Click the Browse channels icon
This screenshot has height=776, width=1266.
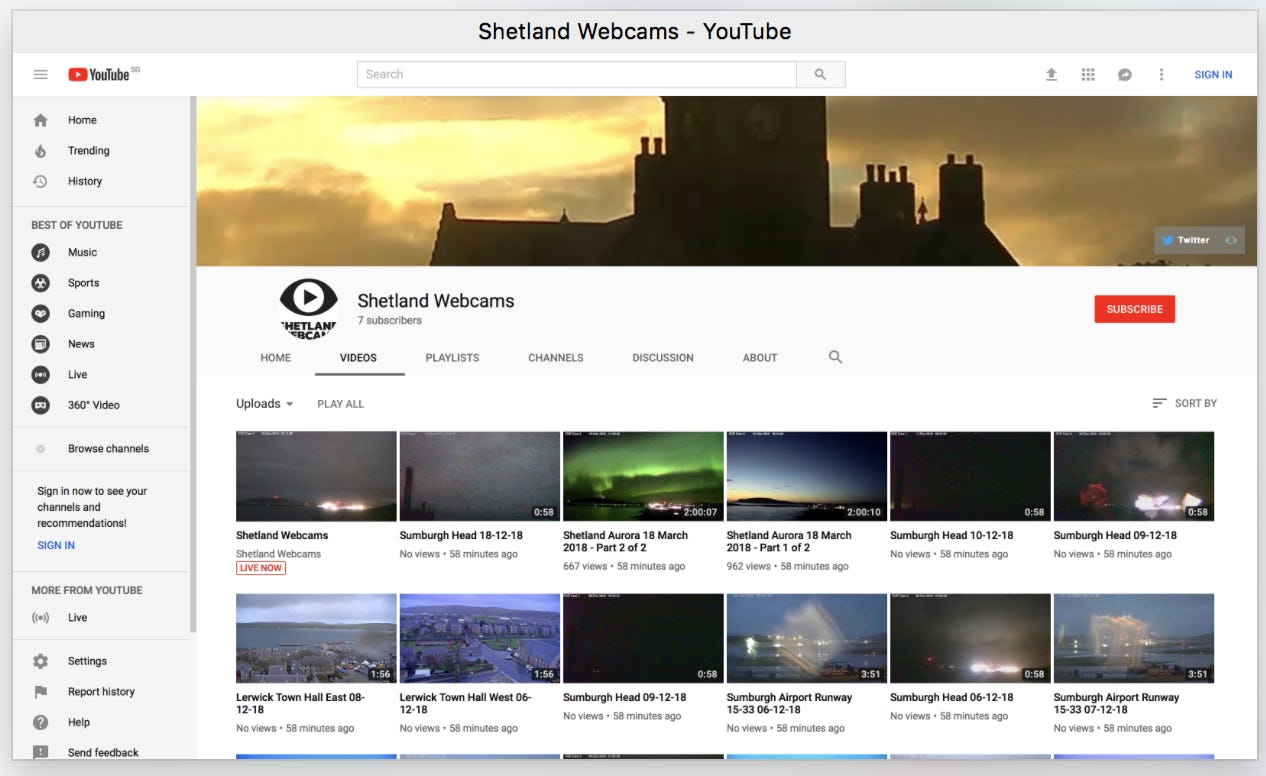pyautogui.click(x=41, y=449)
